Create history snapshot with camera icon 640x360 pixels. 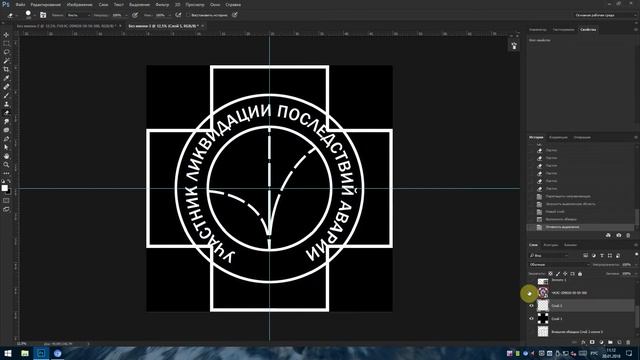coord(618,236)
